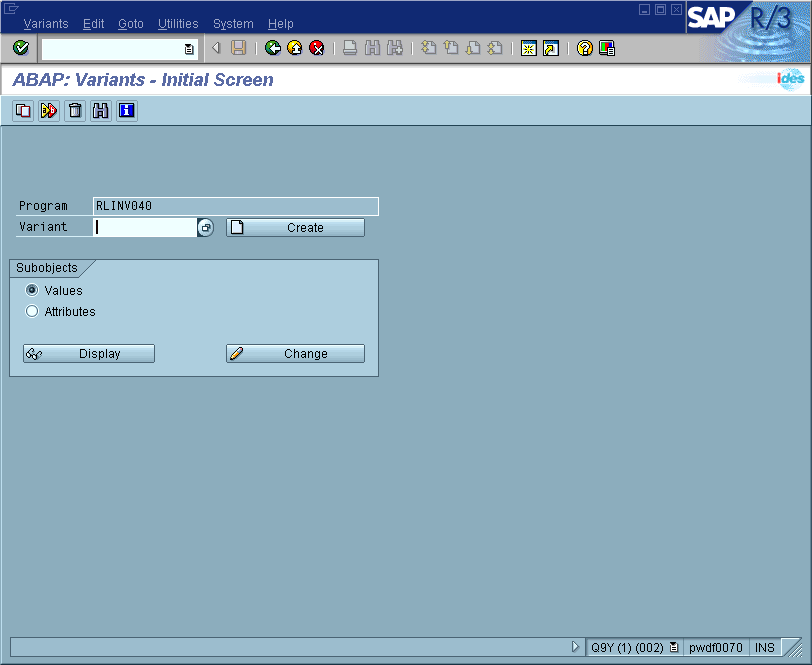812x665 pixels.
Task: Select the Values radio button
Action: click(x=32, y=290)
